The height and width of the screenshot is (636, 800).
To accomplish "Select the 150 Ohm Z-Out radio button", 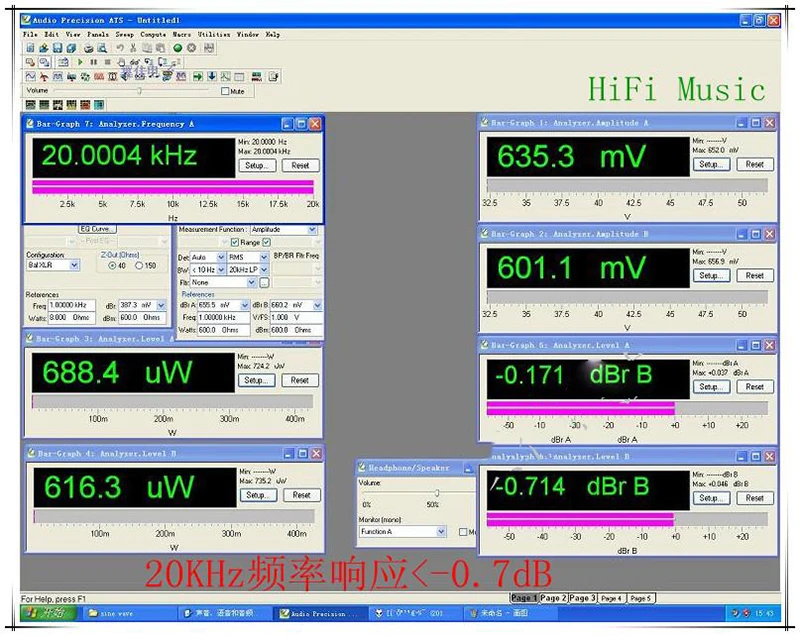I will pyautogui.click(x=139, y=266).
